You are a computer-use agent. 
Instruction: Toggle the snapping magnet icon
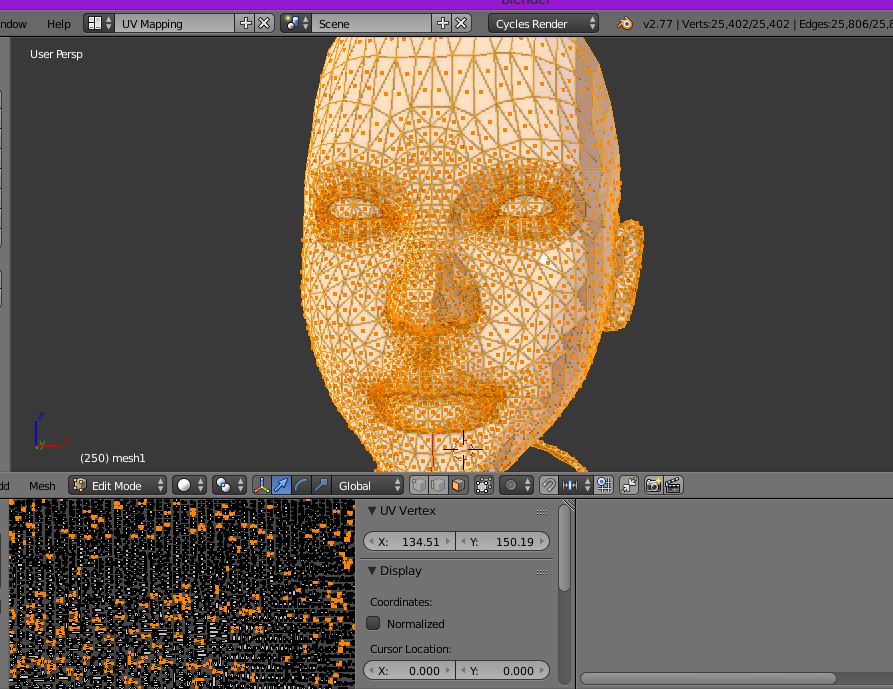(x=548, y=485)
